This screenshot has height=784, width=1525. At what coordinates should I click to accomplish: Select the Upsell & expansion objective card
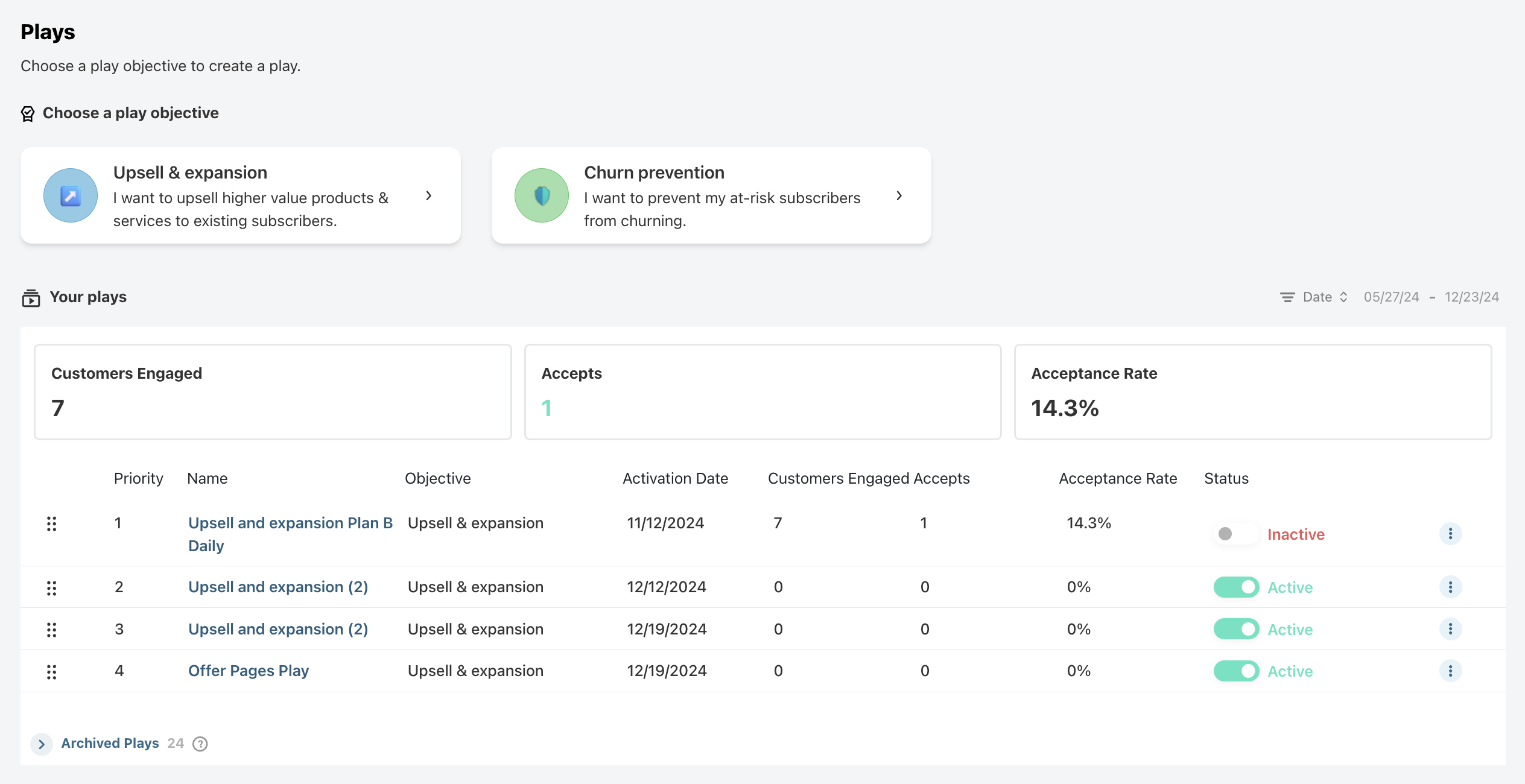point(241,195)
